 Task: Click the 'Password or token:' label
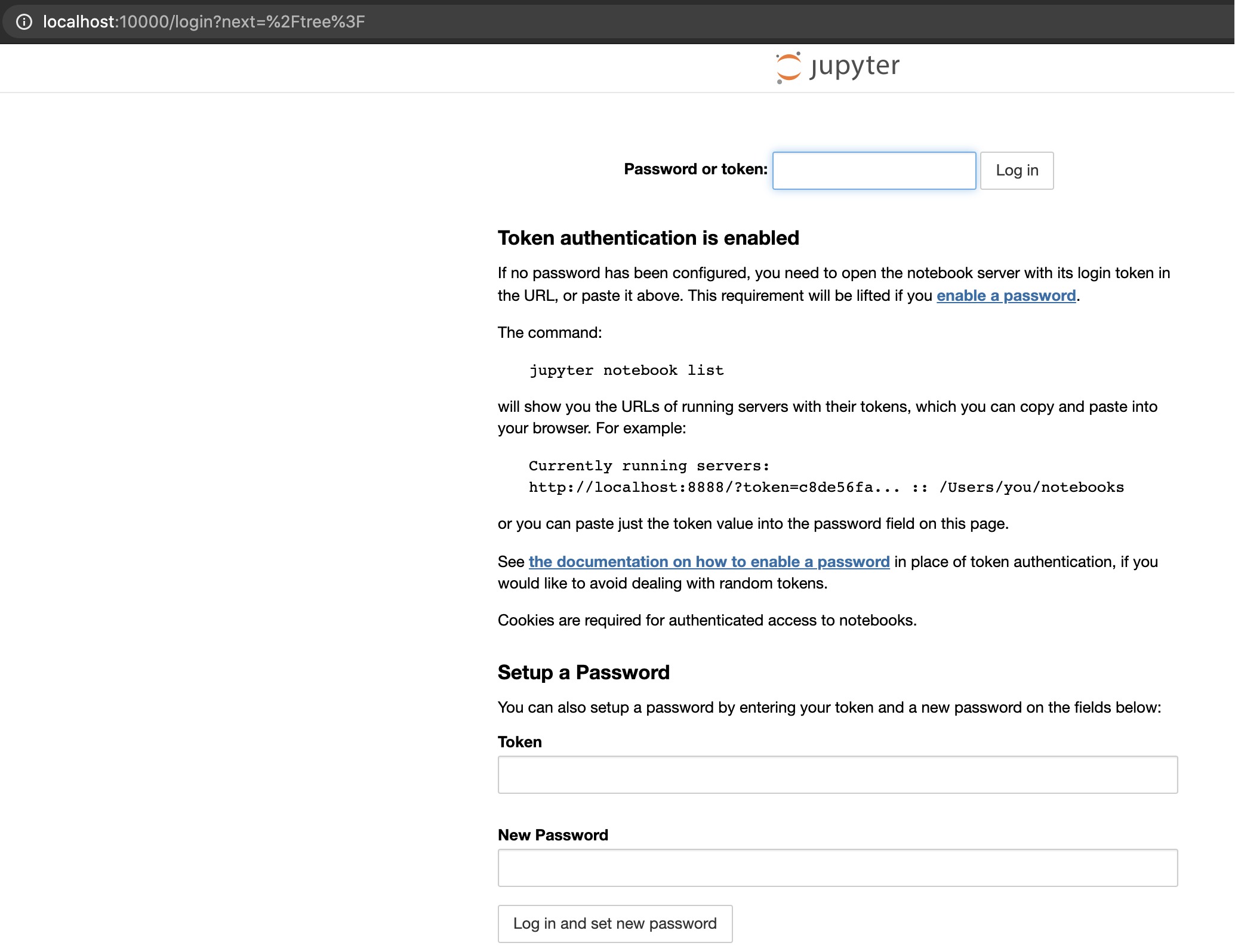(695, 170)
